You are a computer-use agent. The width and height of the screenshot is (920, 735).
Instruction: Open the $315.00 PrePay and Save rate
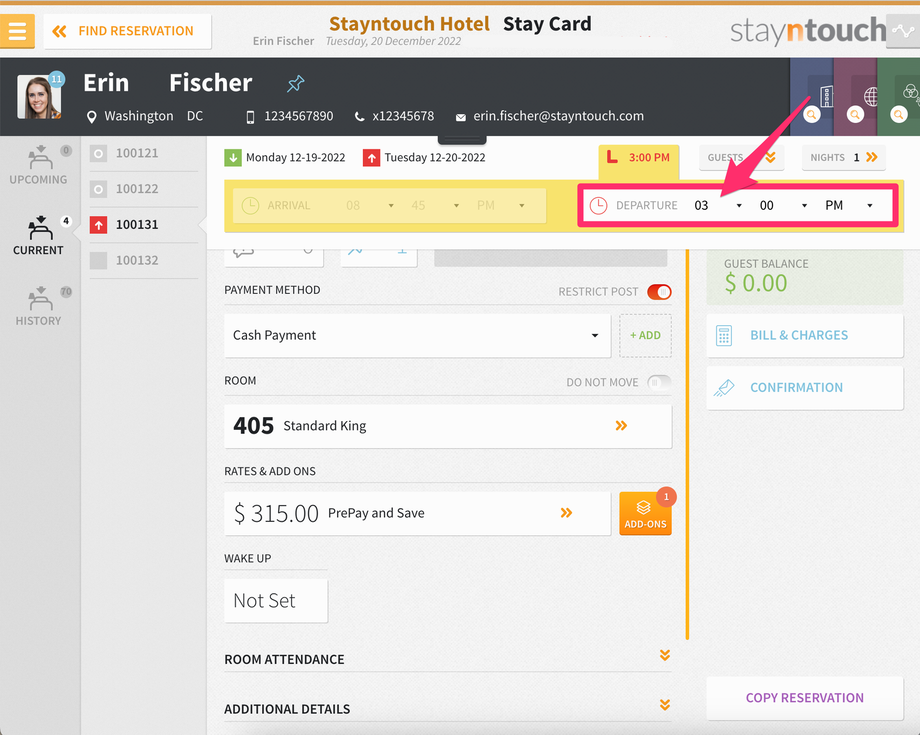417,513
